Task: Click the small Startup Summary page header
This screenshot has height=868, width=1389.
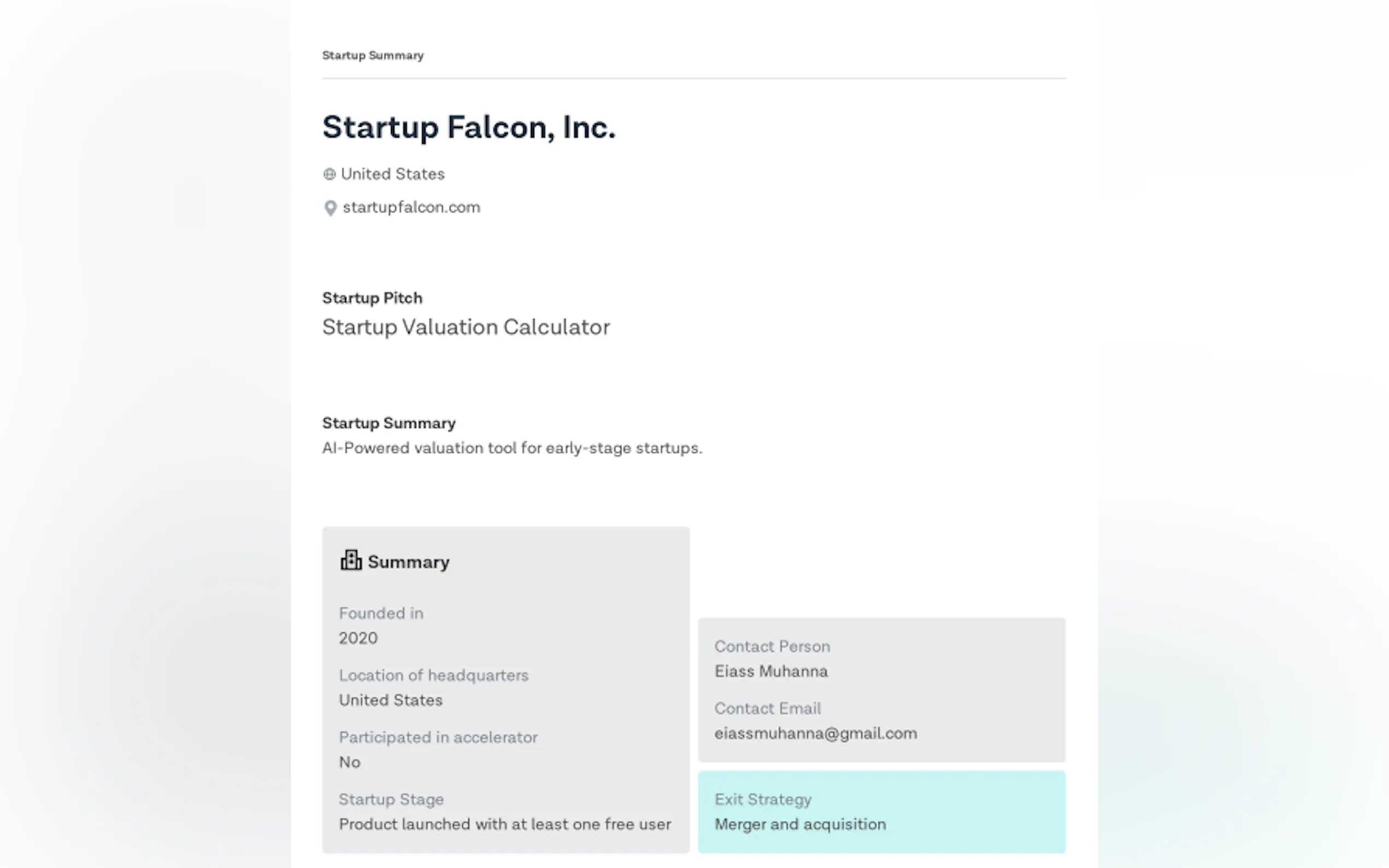Action: (x=372, y=56)
